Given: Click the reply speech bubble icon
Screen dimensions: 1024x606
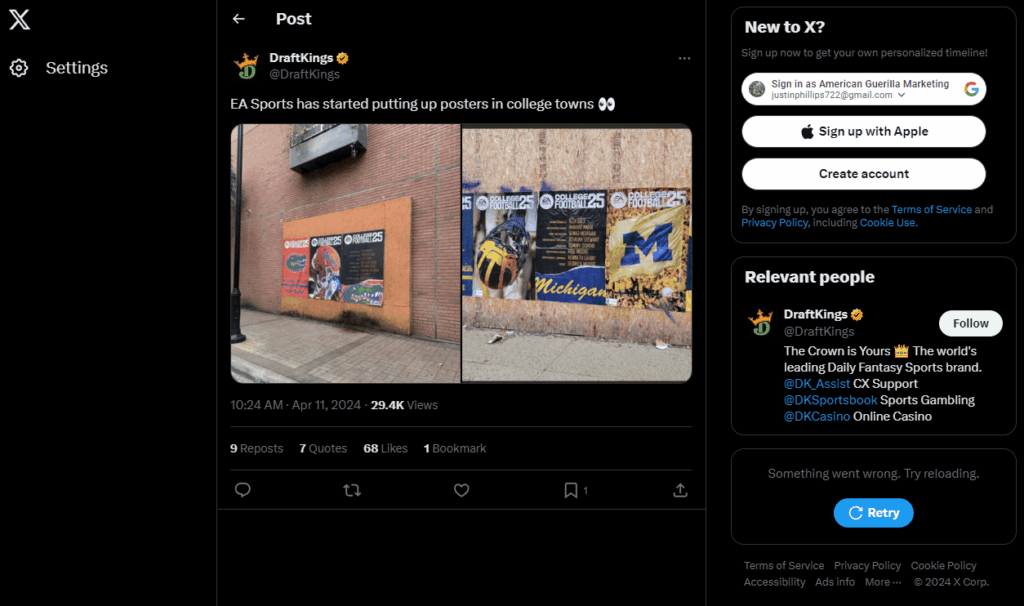Looking at the screenshot, I should pos(242,490).
